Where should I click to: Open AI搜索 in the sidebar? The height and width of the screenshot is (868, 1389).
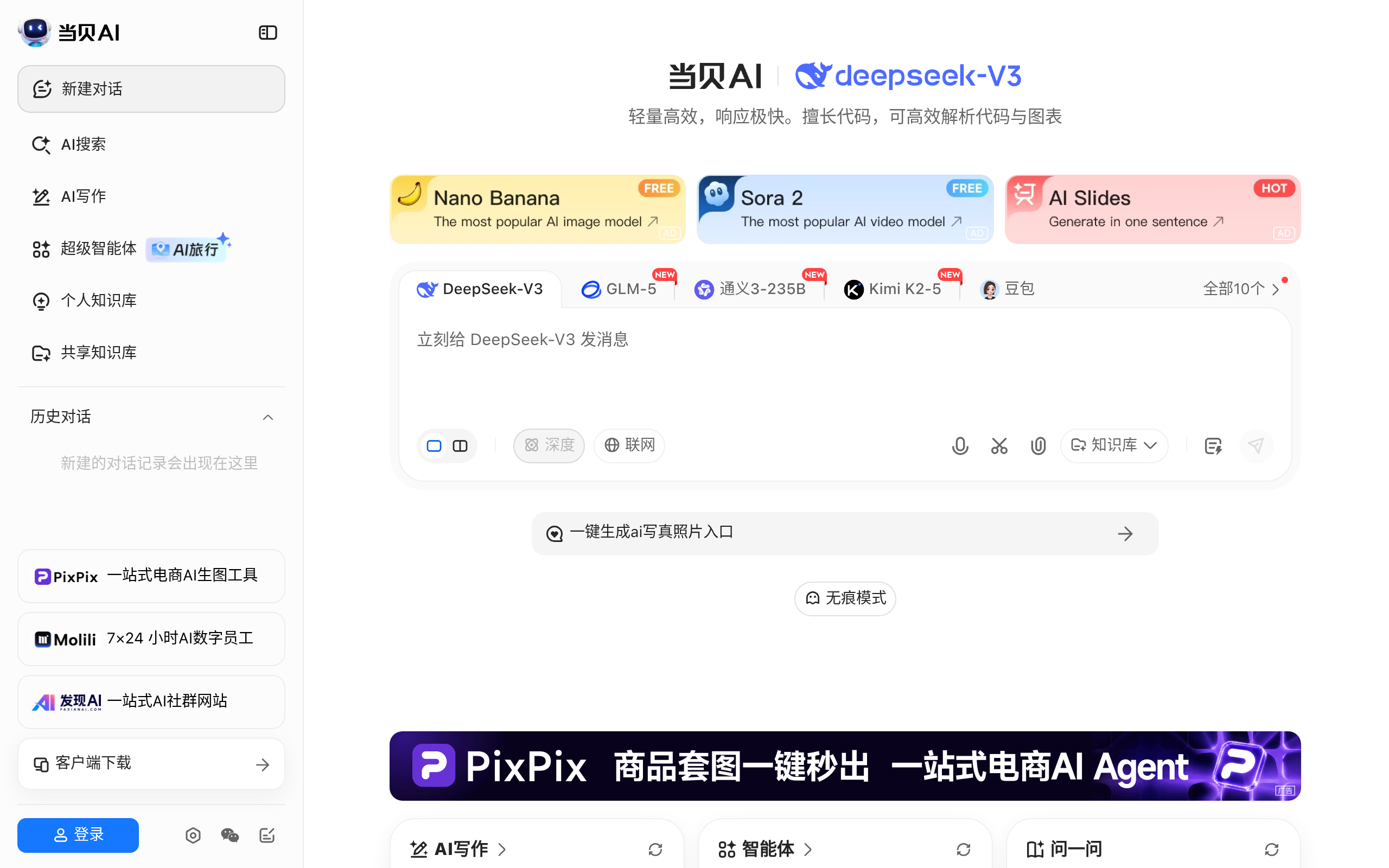tap(151, 144)
